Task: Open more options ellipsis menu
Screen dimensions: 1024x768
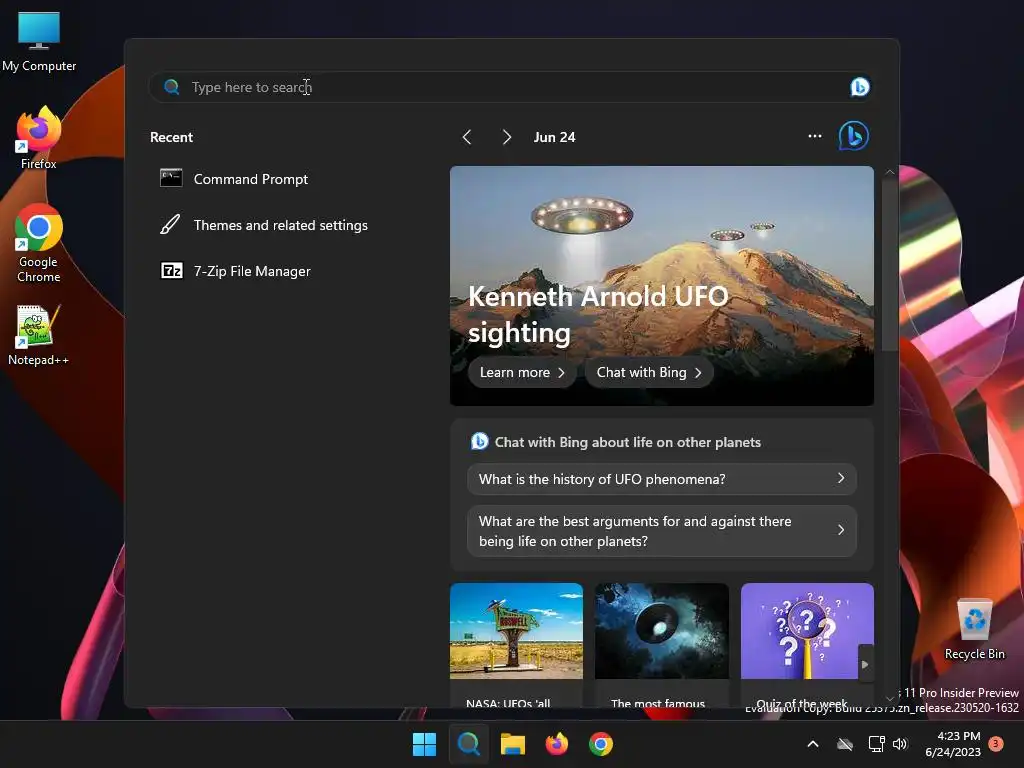Action: click(814, 136)
